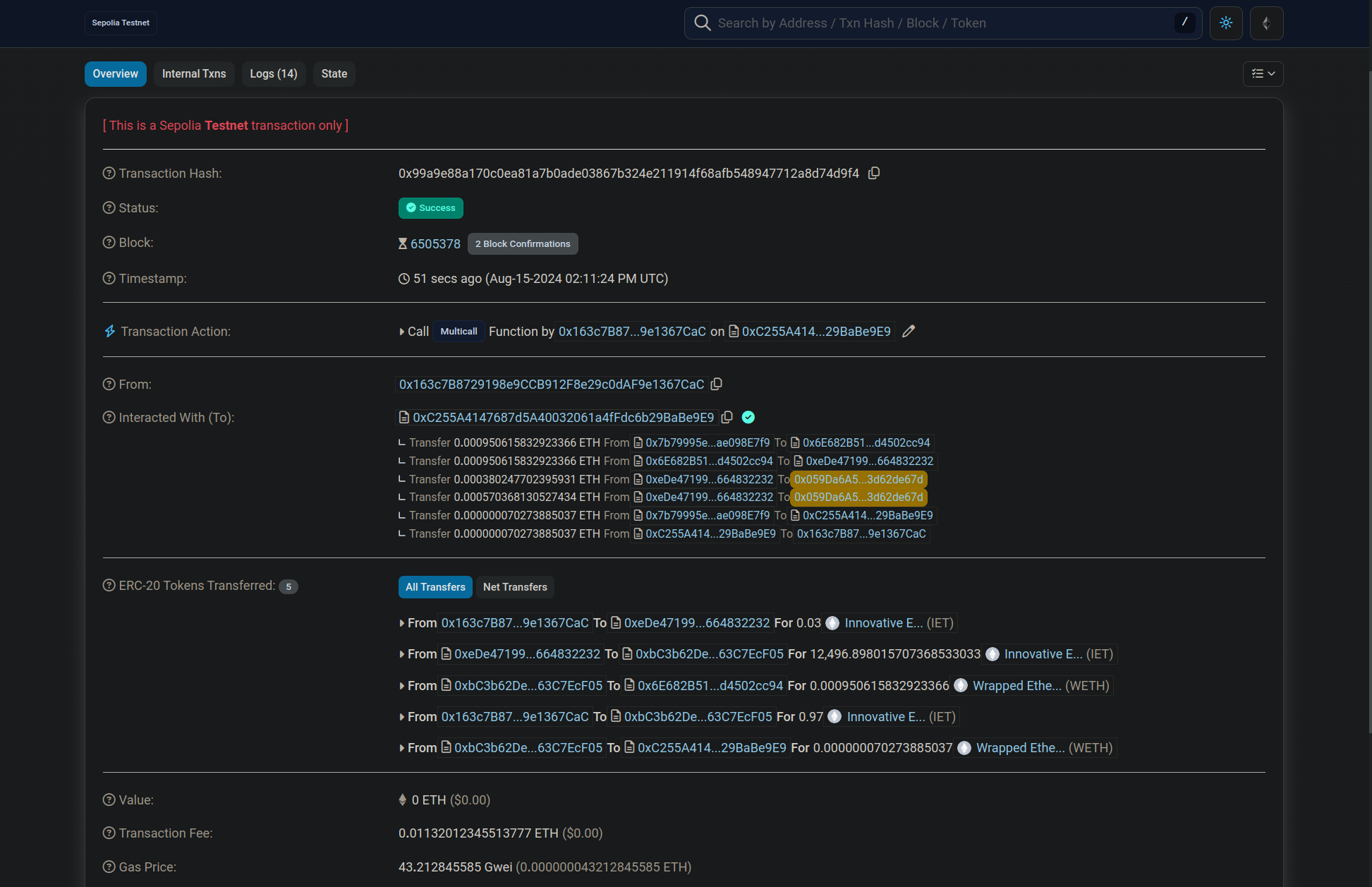Viewport: 1372px width, 887px height.
Task: Click the 2 Block Confirmations badge
Action: point(523,243)
